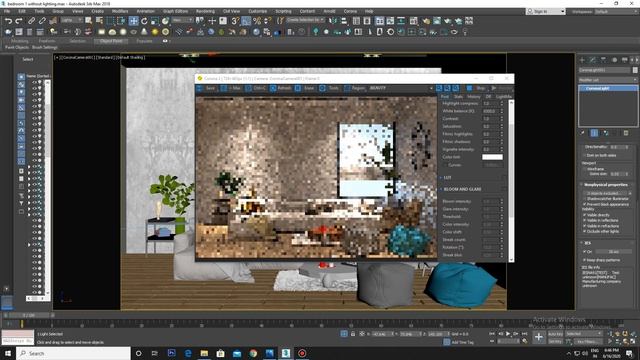
Task: Select the Object Paint ribbon tab
Action: click(x=111, y=41)
